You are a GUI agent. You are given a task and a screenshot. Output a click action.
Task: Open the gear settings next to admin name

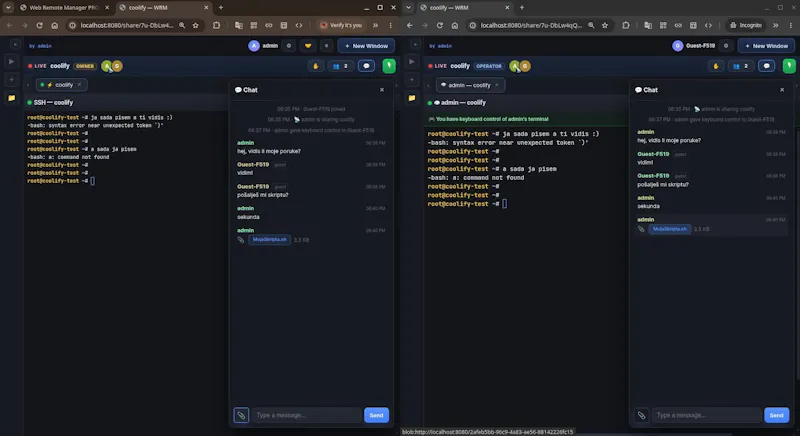pos(289,46)
